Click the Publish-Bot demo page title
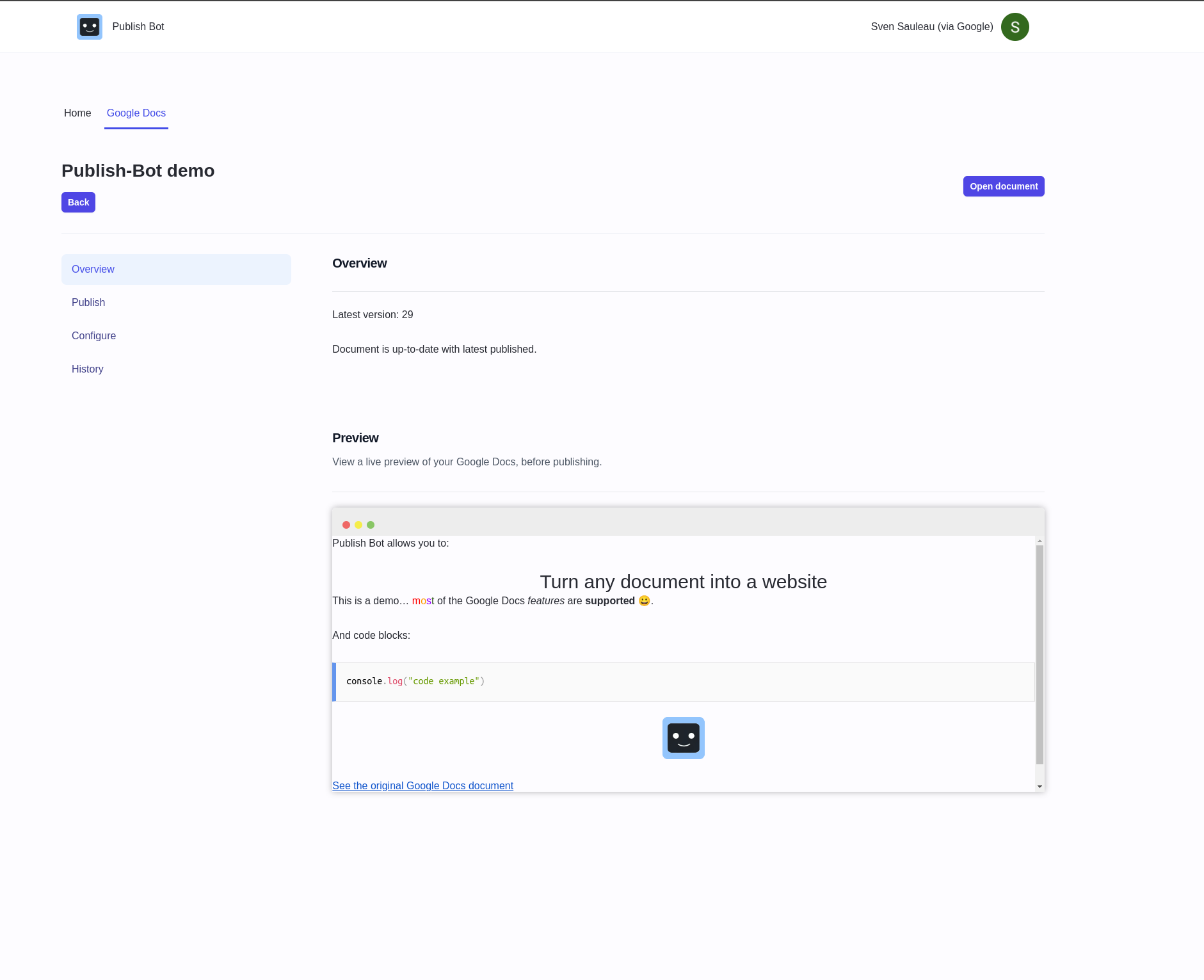 coord(138,171)
